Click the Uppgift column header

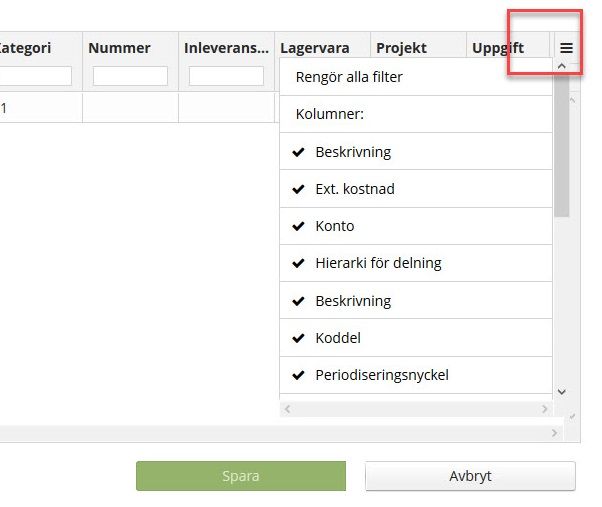[x=497, y=48]
